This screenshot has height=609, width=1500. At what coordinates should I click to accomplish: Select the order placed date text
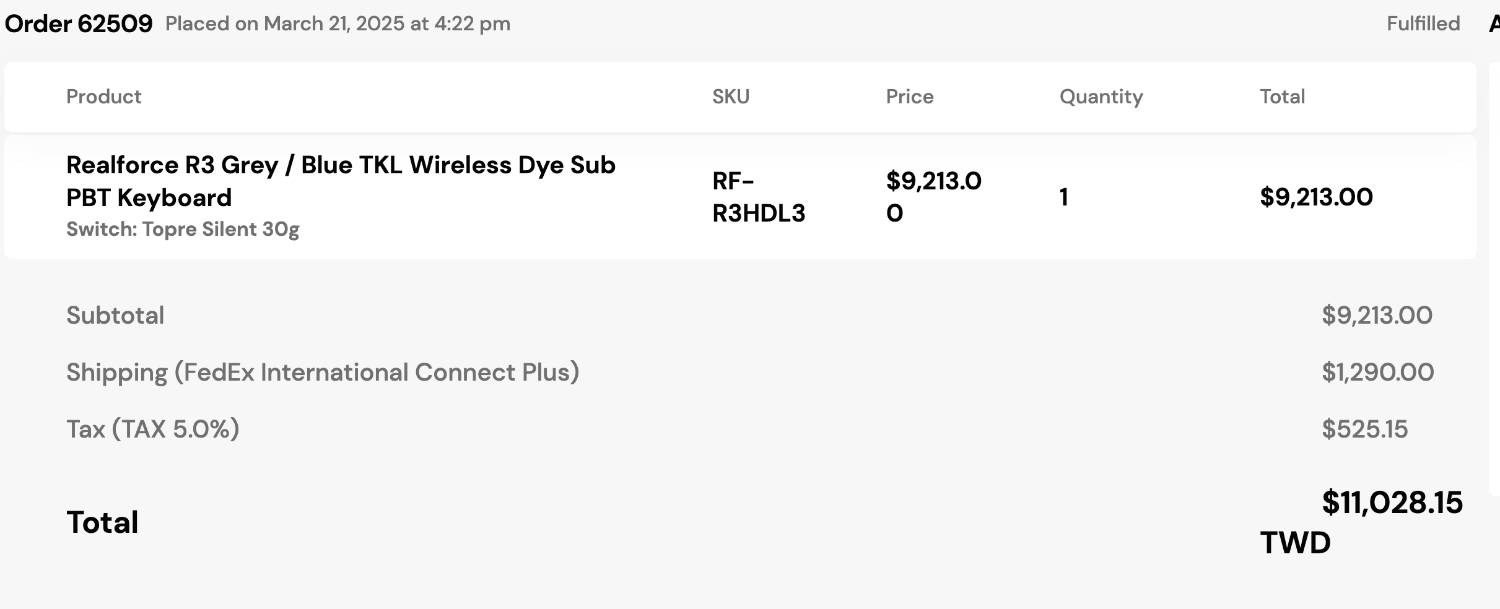(338, 24)
